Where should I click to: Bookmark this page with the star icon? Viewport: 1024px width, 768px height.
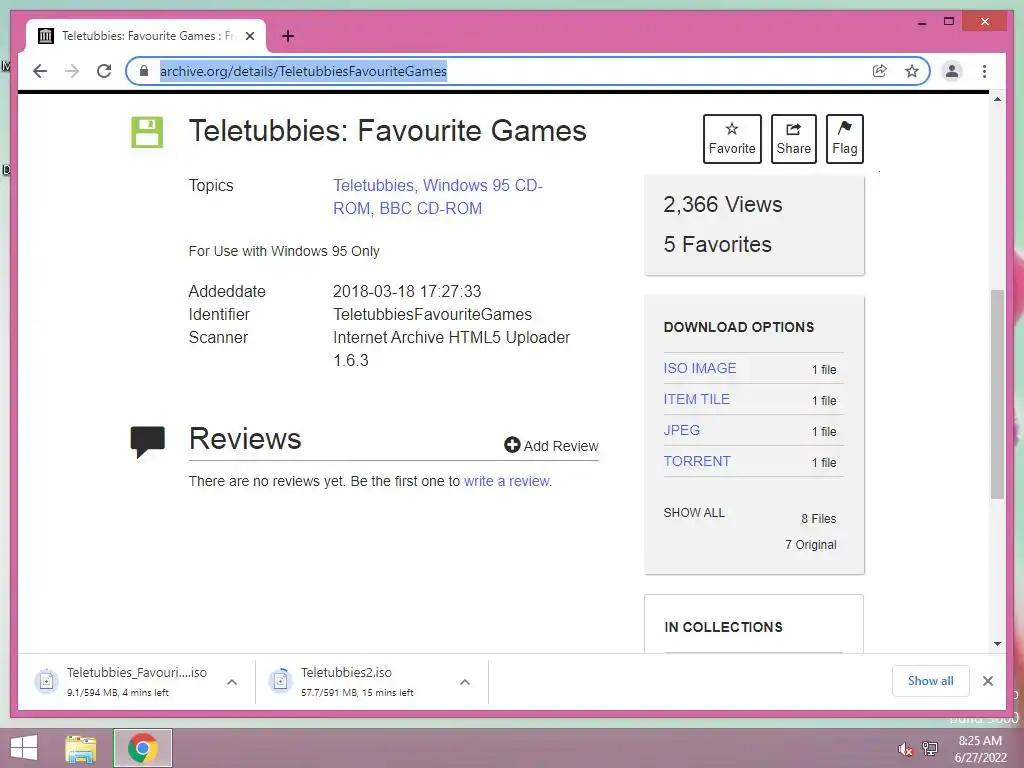coord(912,71)
